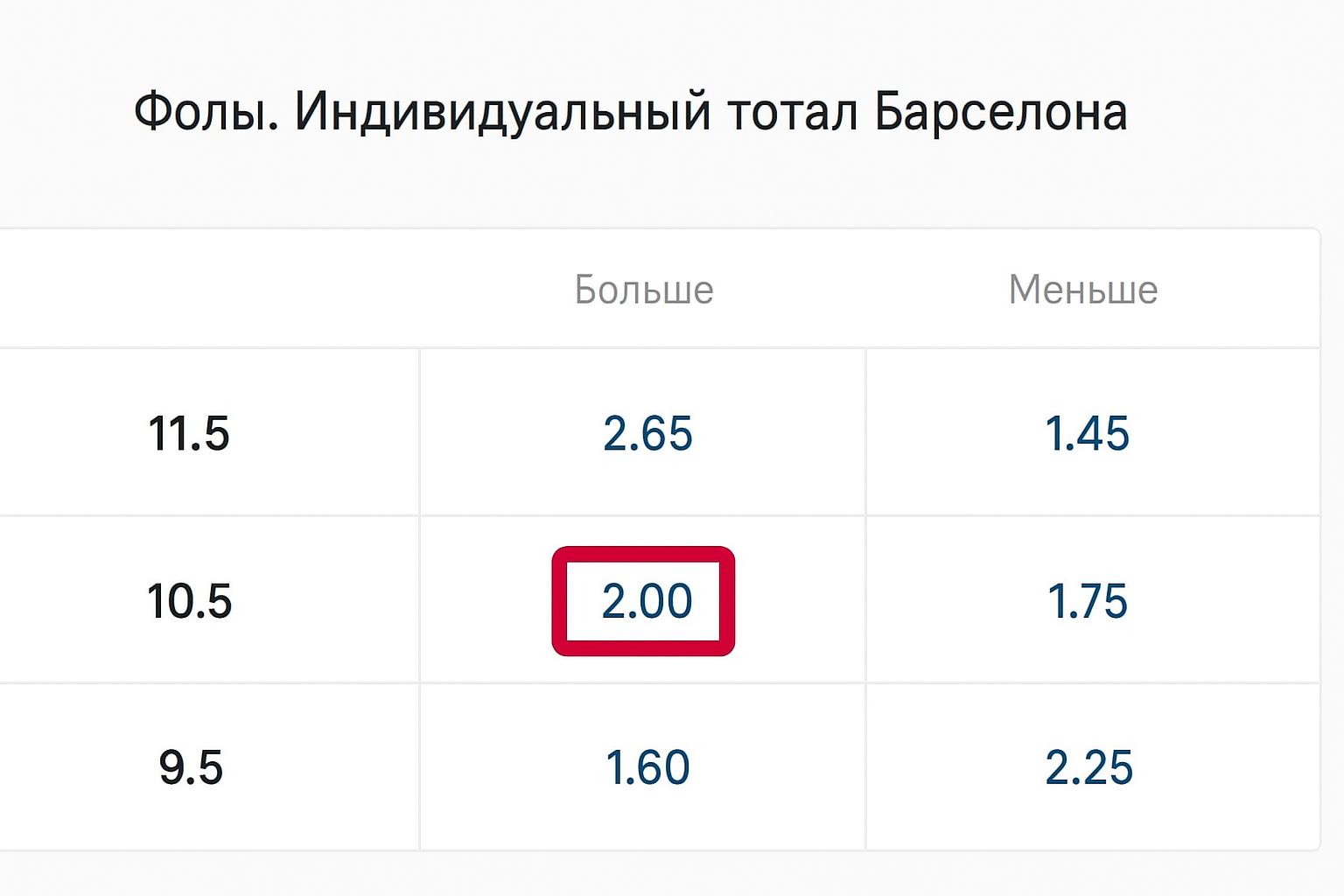Select the 11.5 total line label
This screenshot has height=896, width=1344.
[x=189, y=434]
